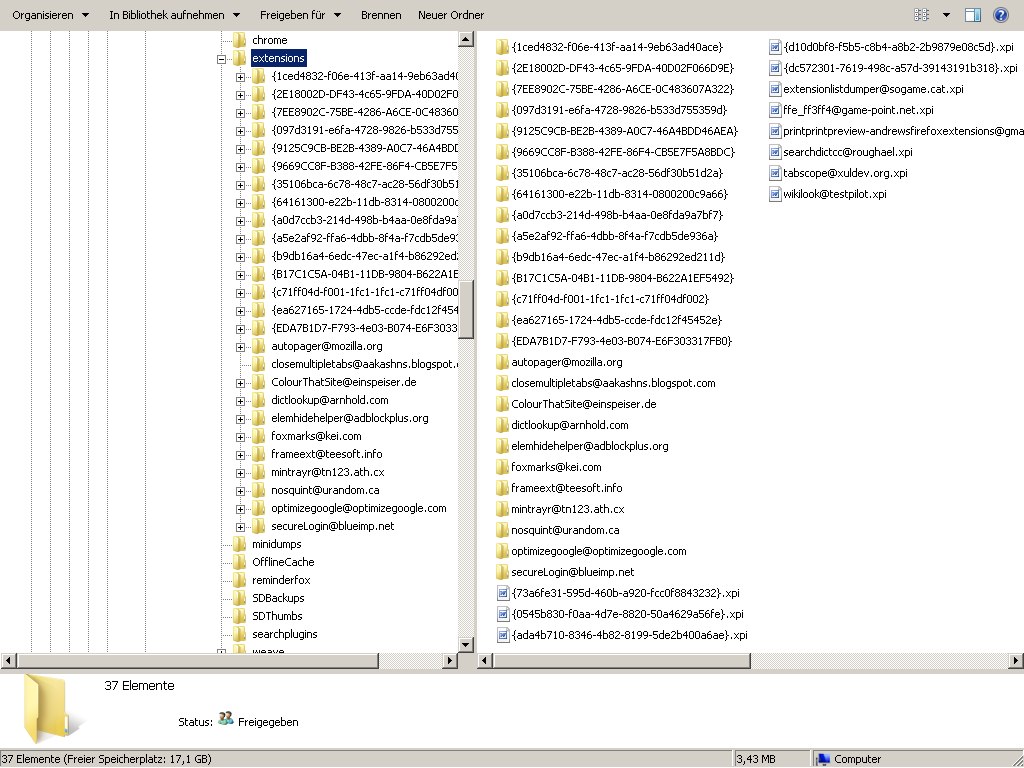Image resolution: width=1024 pixels, height=768 pixels.
Task: Select elemhidehelper@adblockplus.org in tree
Action: (350, 418)
